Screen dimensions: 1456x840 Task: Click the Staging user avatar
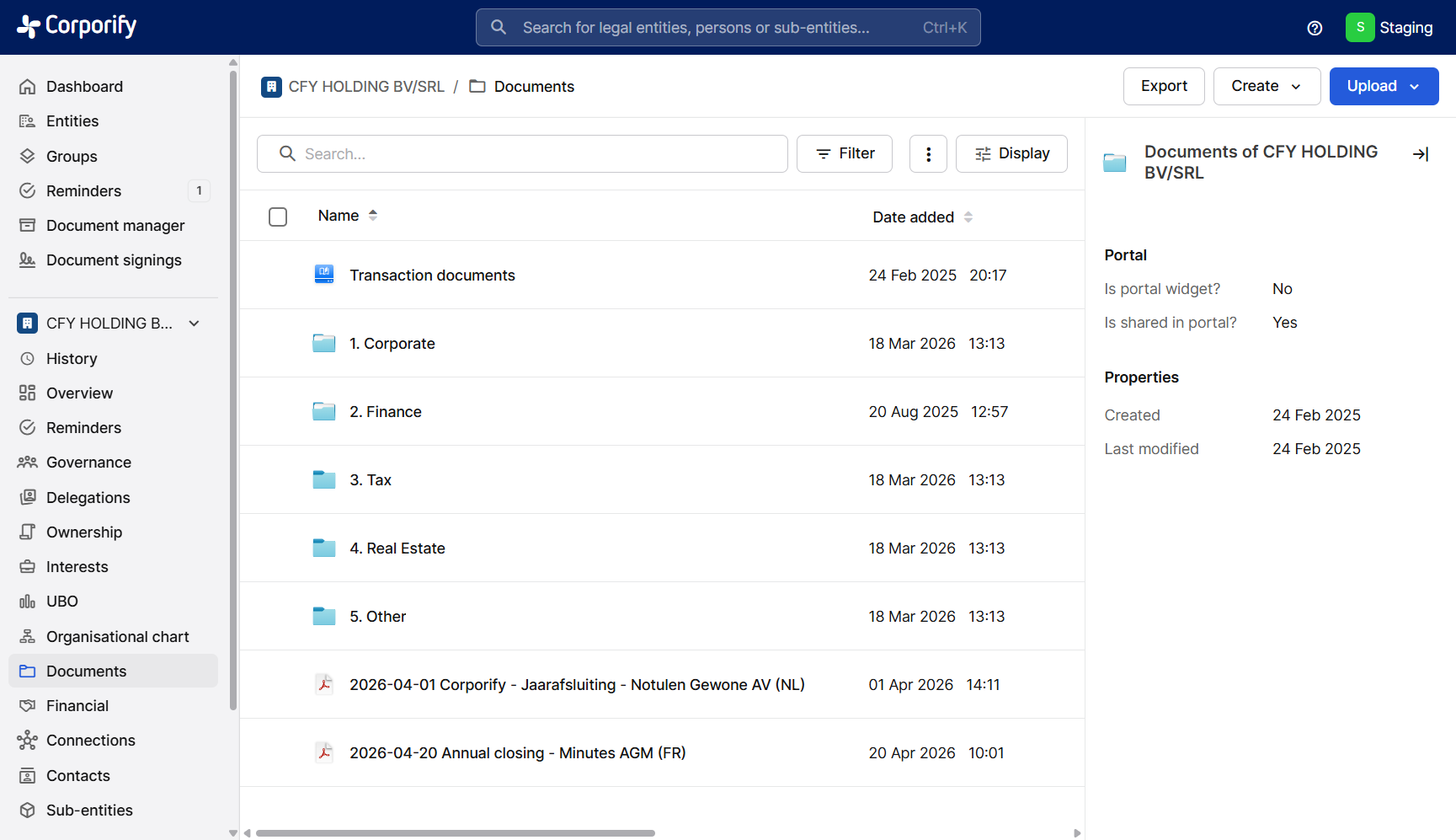1360,28
